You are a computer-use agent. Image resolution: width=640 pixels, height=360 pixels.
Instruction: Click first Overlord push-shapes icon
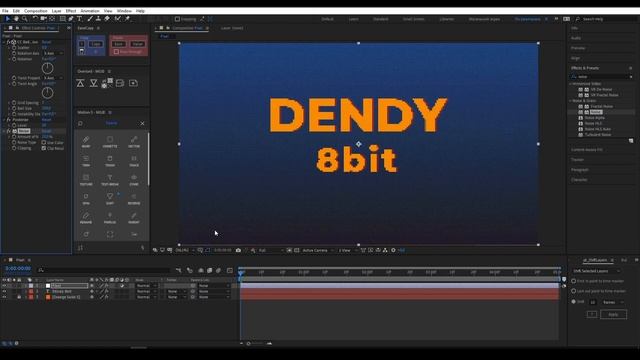(x=80, y=83)
